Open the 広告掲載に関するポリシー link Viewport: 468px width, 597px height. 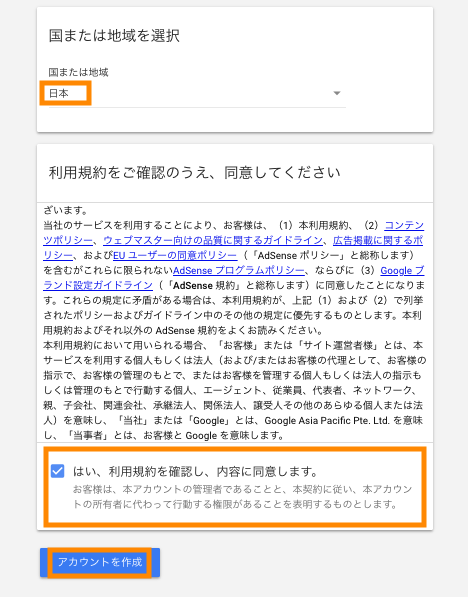coord(378,240)
